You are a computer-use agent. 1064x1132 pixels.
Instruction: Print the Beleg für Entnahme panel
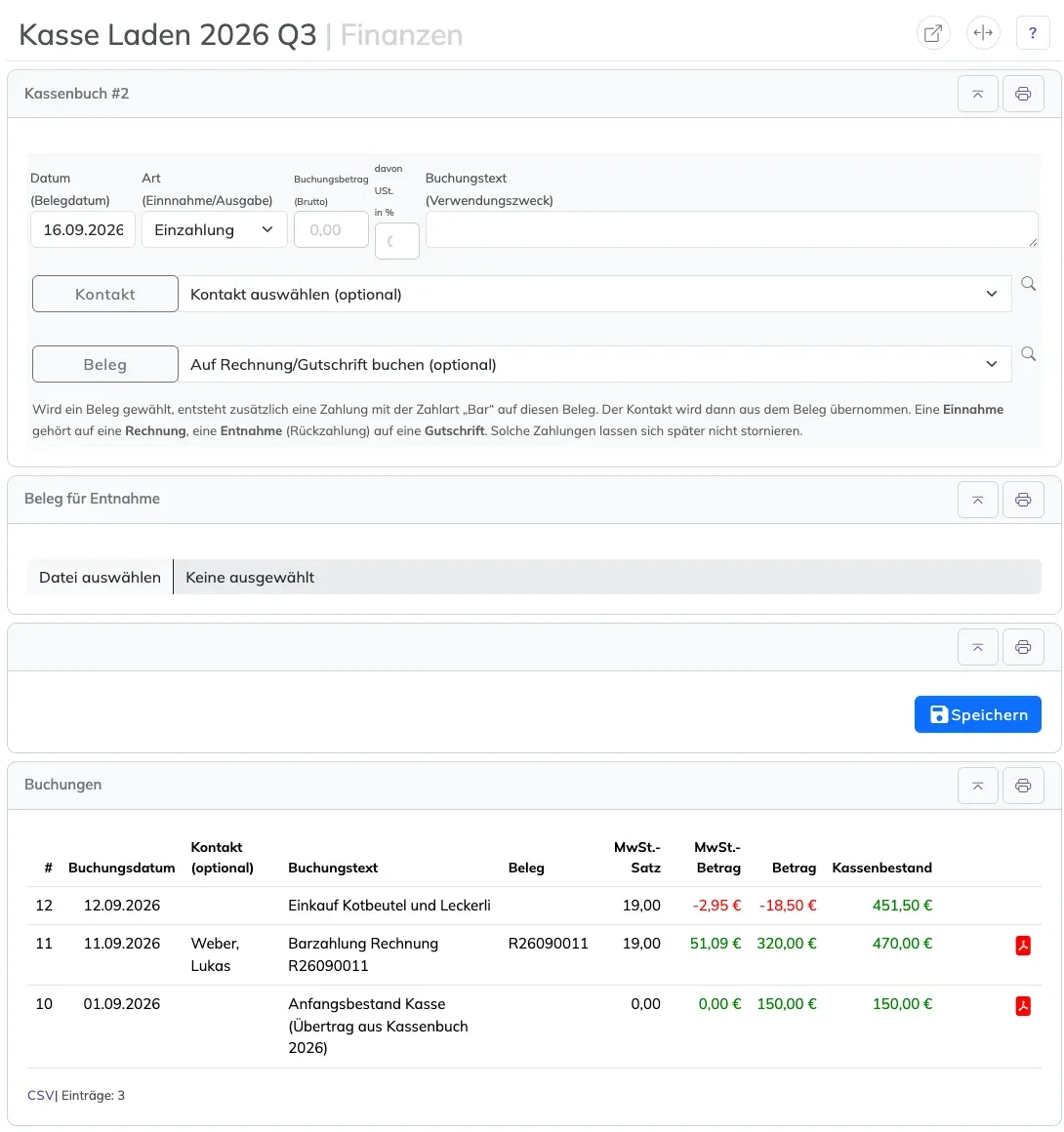1023,500
